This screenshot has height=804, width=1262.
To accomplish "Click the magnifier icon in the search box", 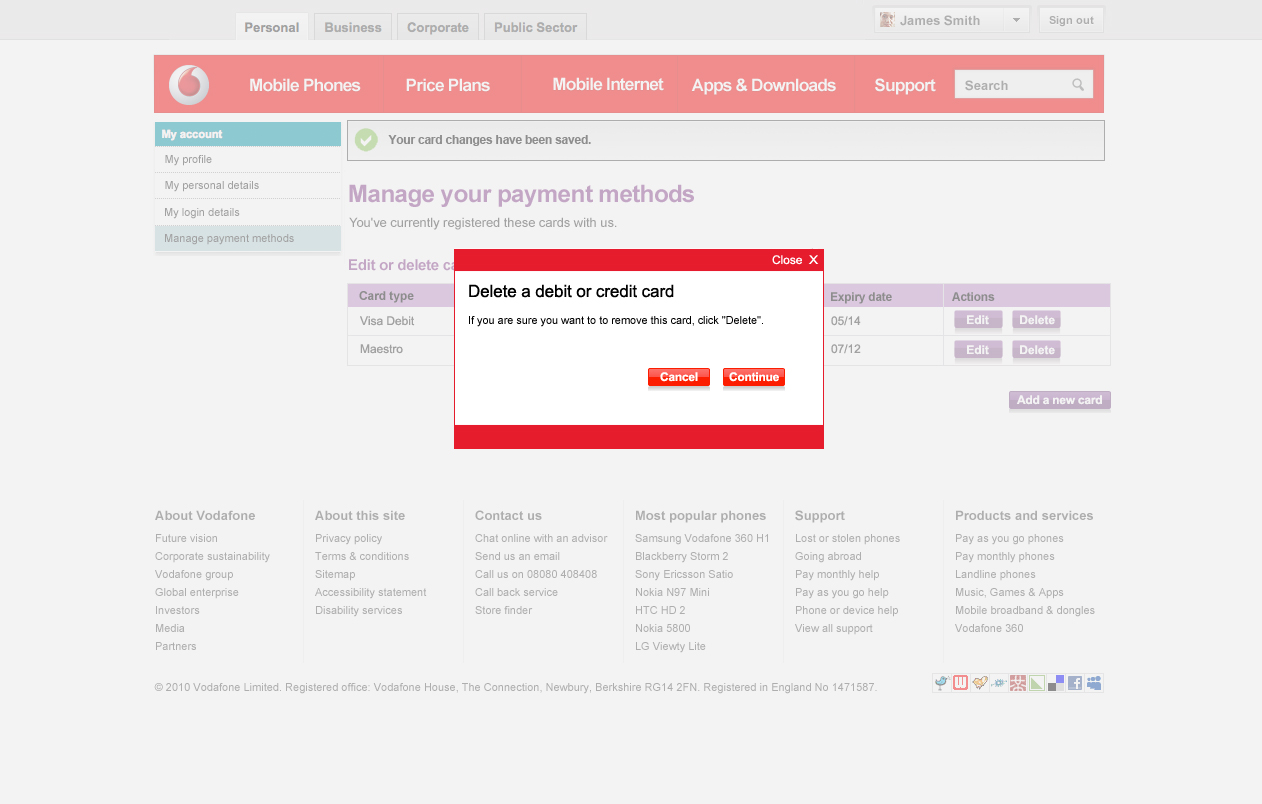I will tap(1078, 85).
